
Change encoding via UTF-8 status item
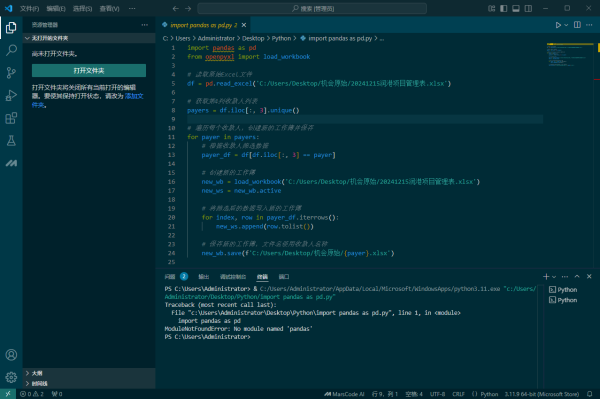point(437,394)
